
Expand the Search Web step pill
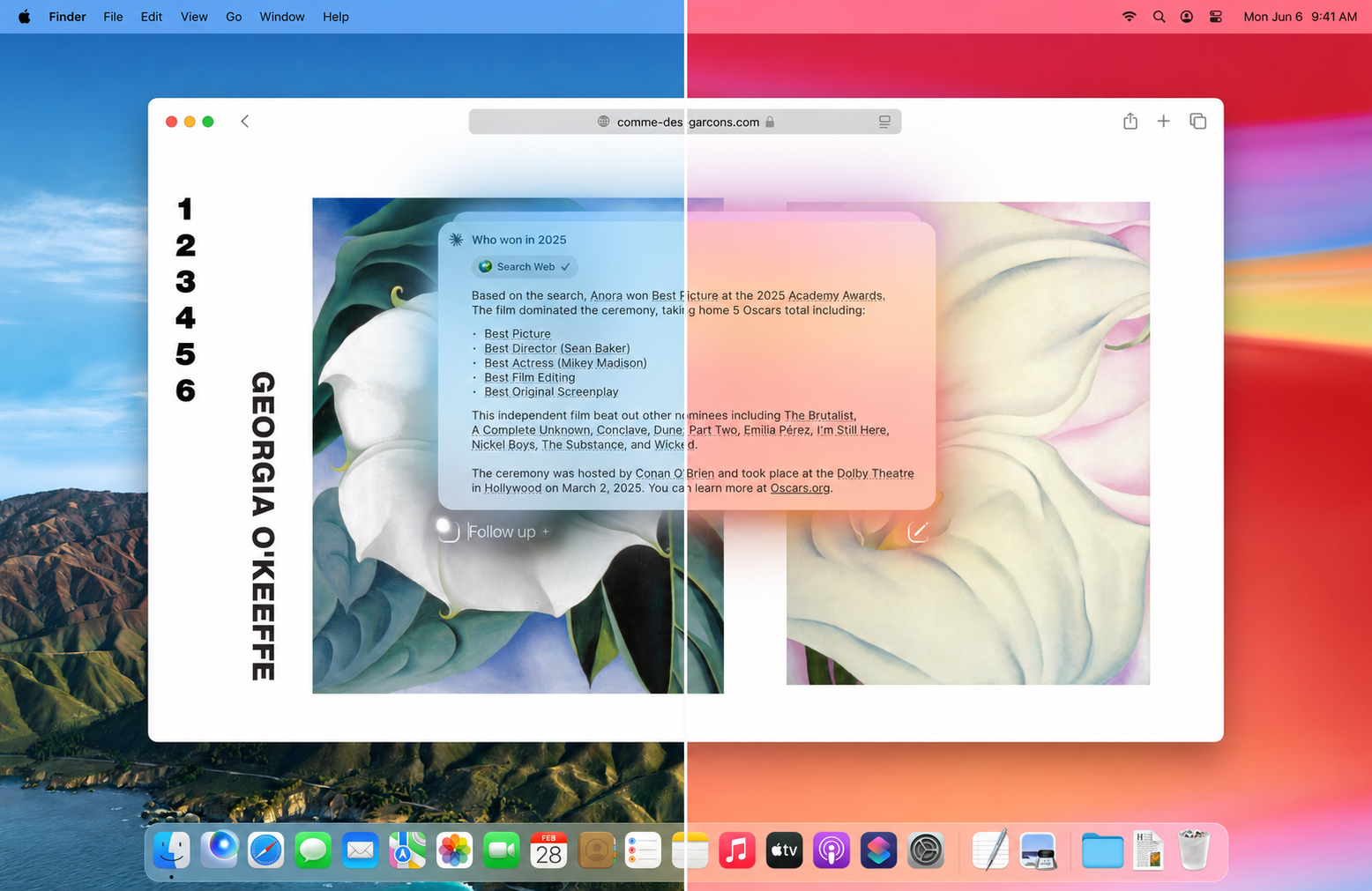click(526, 267)
